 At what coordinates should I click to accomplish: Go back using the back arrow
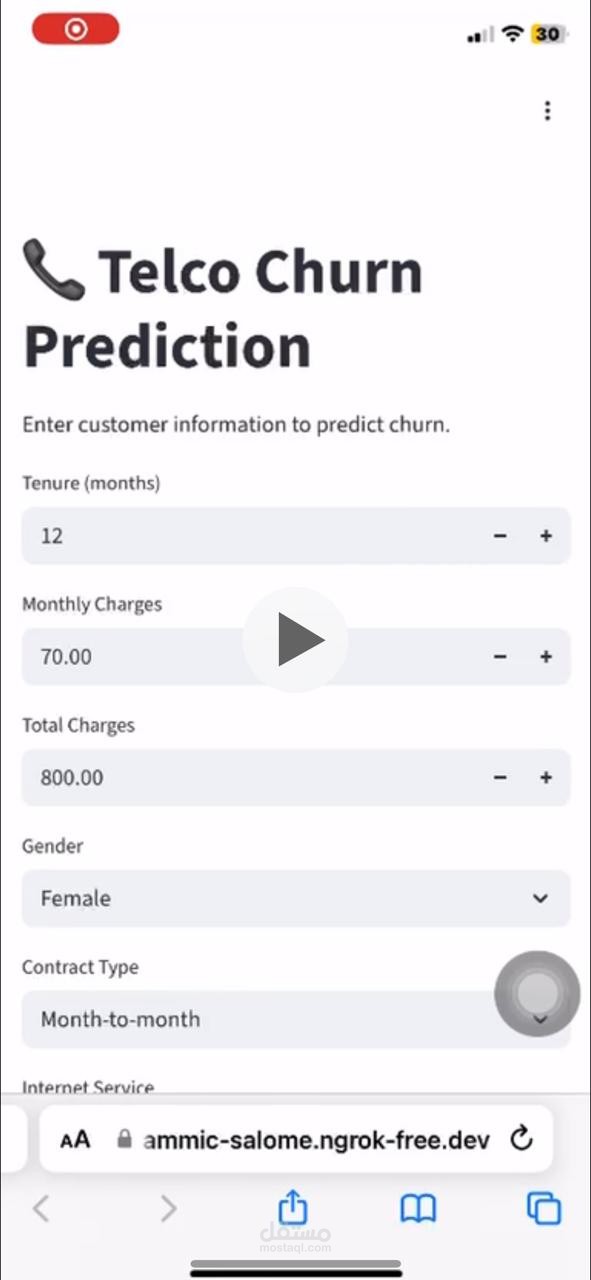pyautogui.click(x=40, y=1208)
